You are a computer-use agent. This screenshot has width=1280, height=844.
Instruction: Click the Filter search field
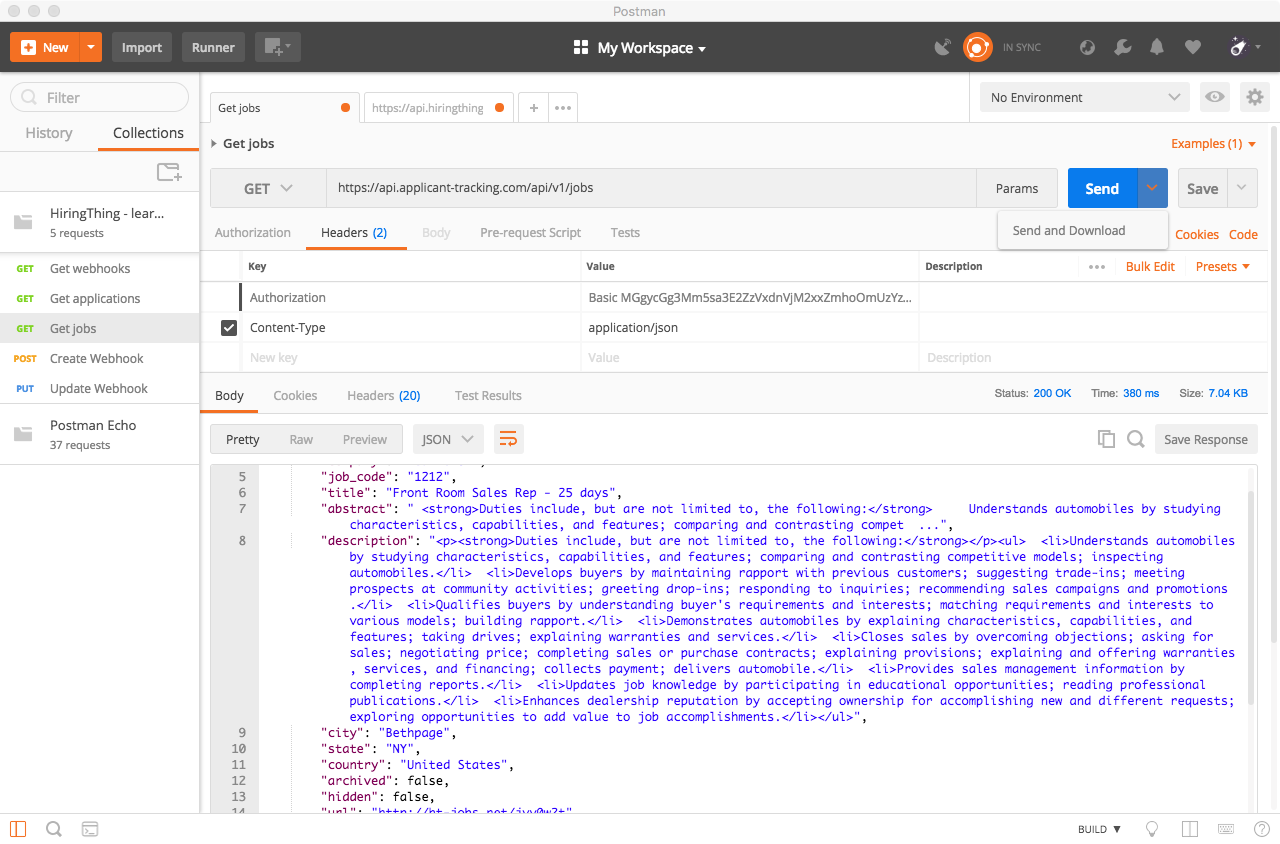pyautogui.click(x=99, y=97)
